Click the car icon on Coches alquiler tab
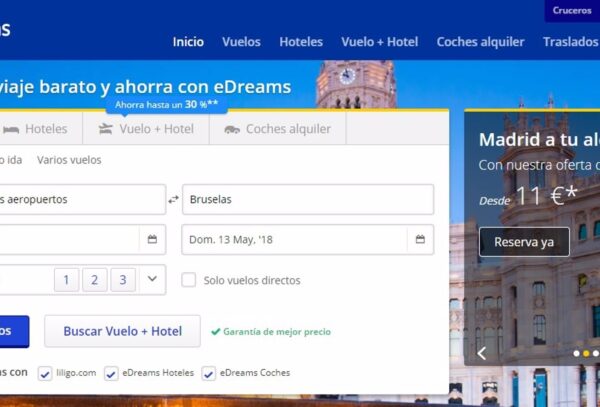 pos(232,129)
